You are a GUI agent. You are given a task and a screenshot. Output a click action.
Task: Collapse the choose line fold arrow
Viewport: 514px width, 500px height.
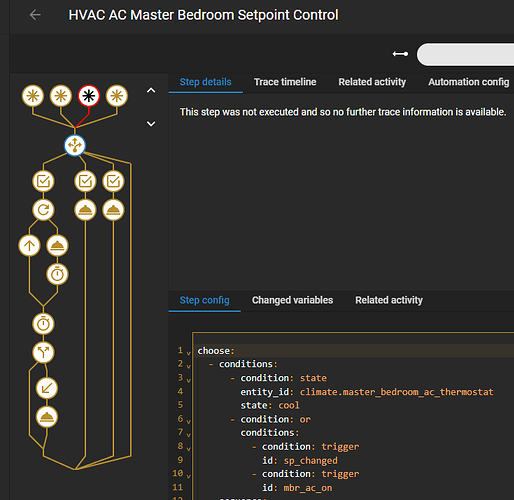point(188,353)
